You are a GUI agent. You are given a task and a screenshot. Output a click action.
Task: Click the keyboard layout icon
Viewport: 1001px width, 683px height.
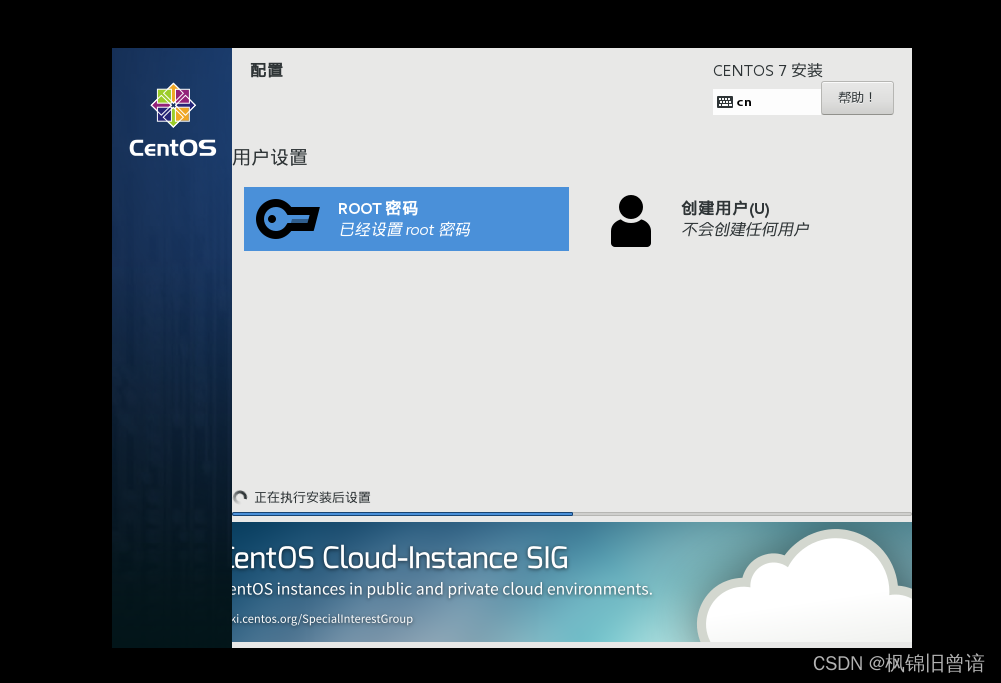[725, 101]
